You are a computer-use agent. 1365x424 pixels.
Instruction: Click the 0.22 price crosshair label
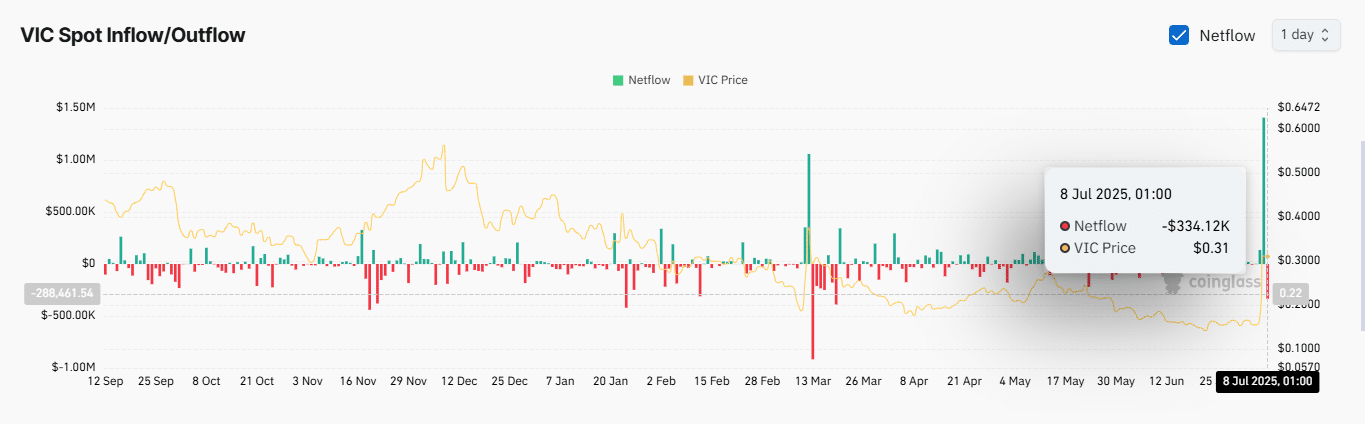[x=1289, y=294]
